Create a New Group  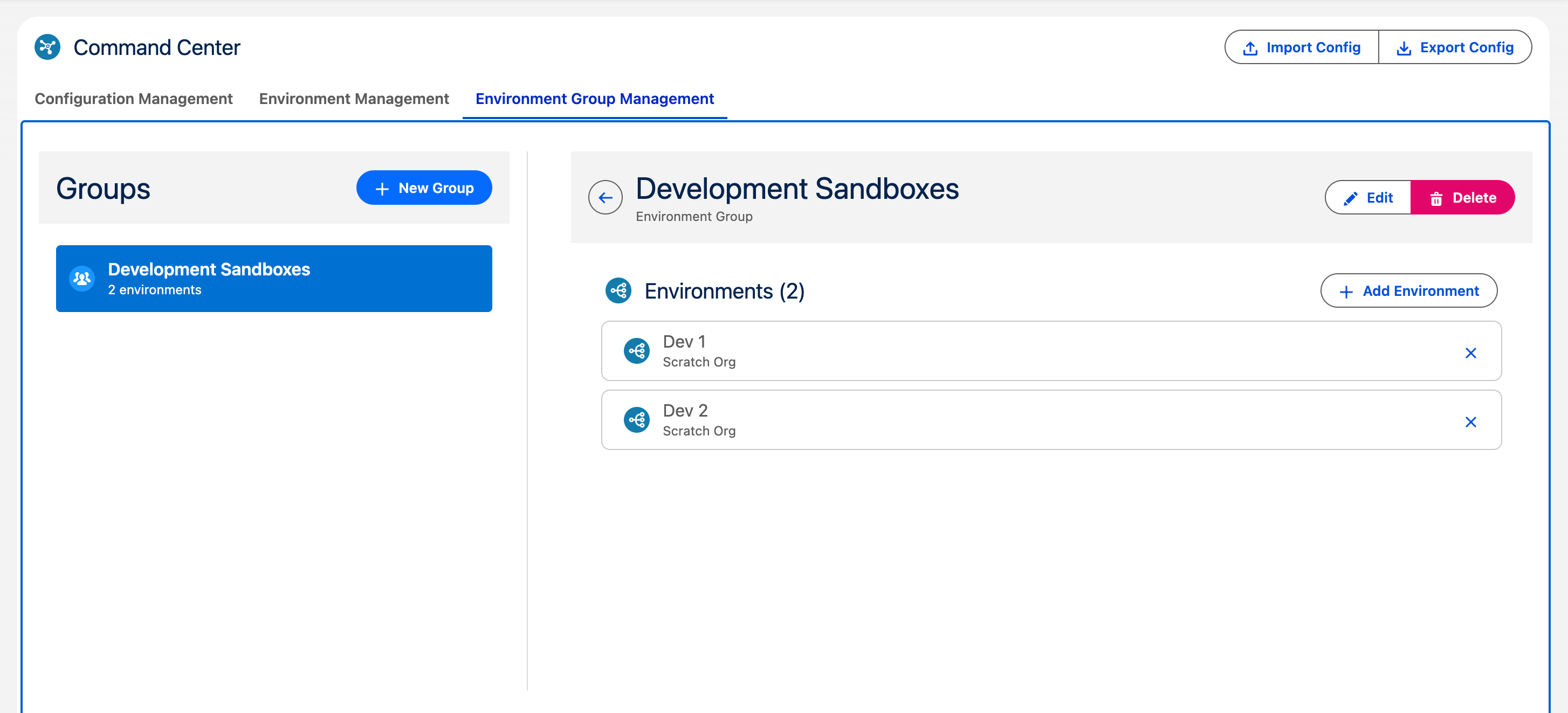click(424, 188)
